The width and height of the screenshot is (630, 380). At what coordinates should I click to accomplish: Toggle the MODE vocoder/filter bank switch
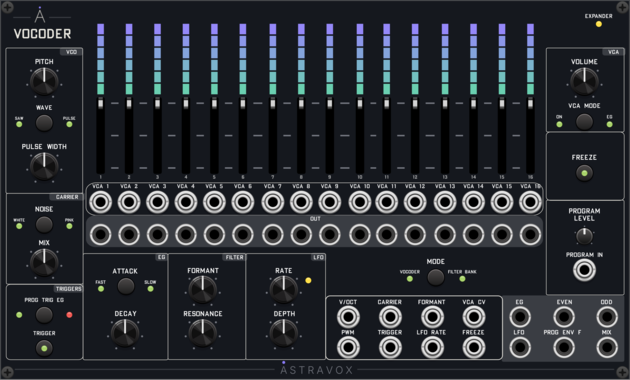click(436, 277)
